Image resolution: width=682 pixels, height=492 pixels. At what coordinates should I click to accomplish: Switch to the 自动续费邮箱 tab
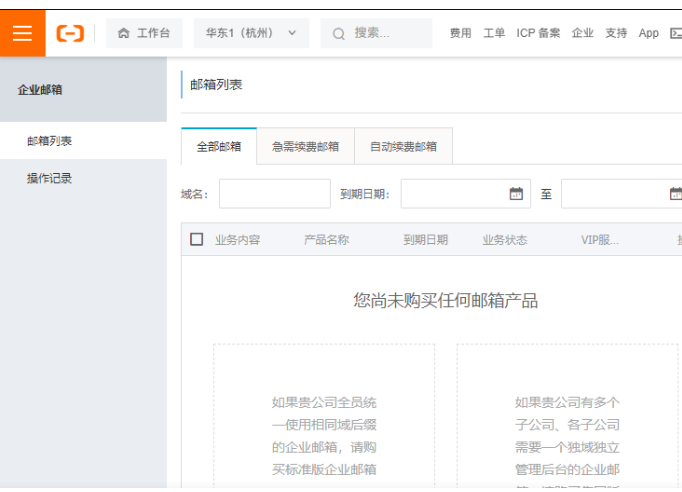click(403, 146)
